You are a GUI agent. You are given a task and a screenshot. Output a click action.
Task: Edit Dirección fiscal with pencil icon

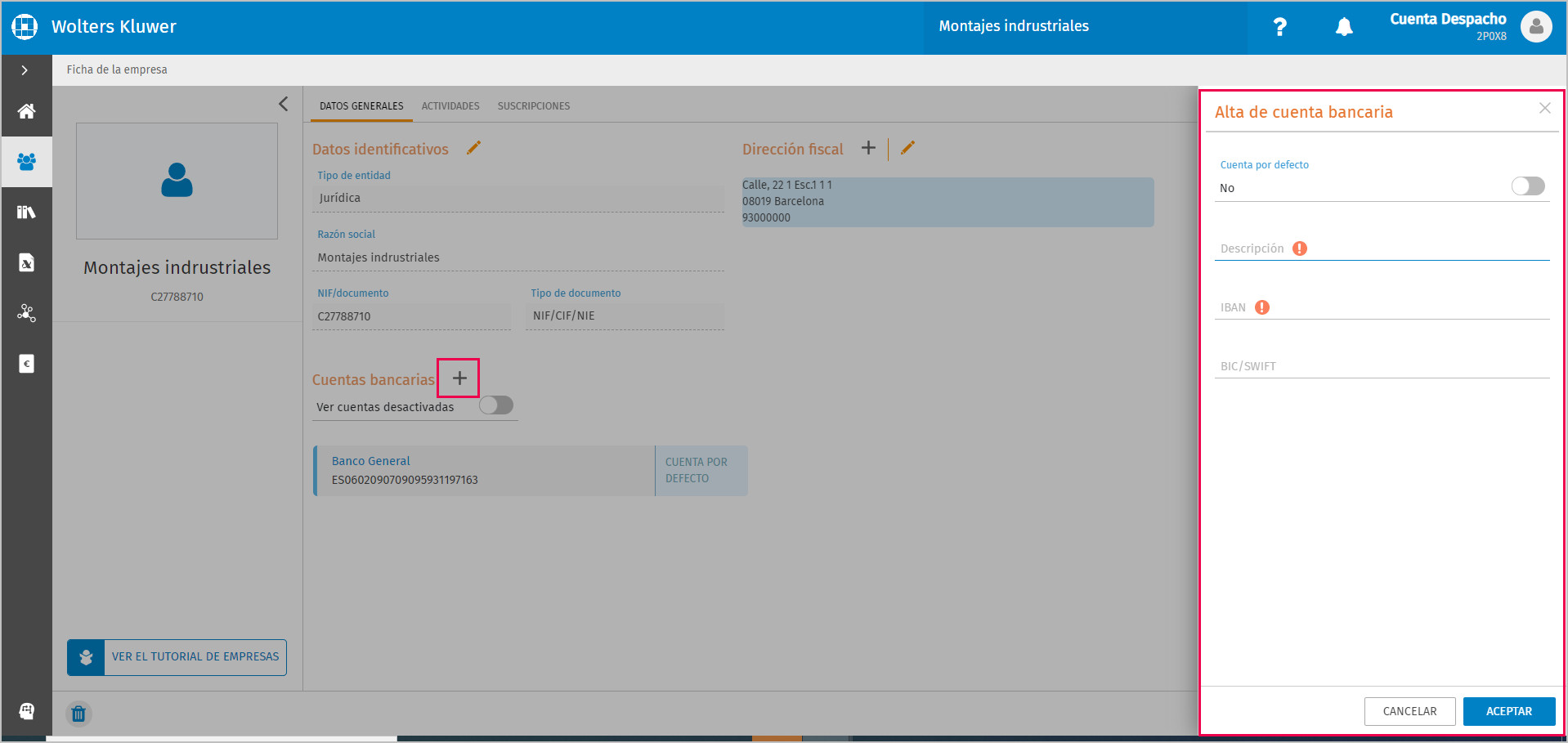tap(907, 148)
